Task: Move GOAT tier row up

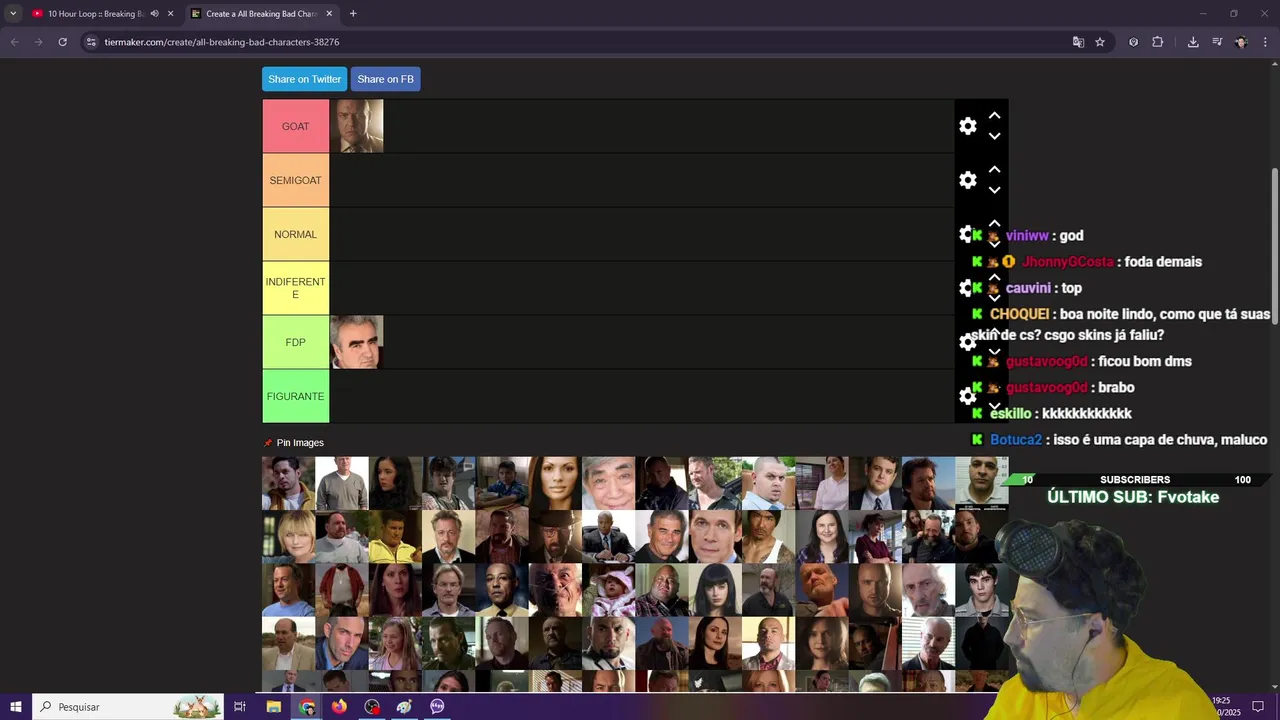Action: click(995, 116)
